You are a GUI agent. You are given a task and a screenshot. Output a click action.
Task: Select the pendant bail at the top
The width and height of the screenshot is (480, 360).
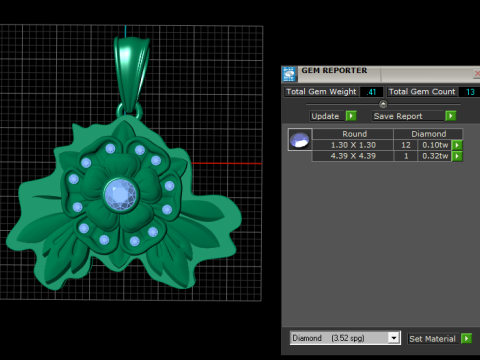131,75
